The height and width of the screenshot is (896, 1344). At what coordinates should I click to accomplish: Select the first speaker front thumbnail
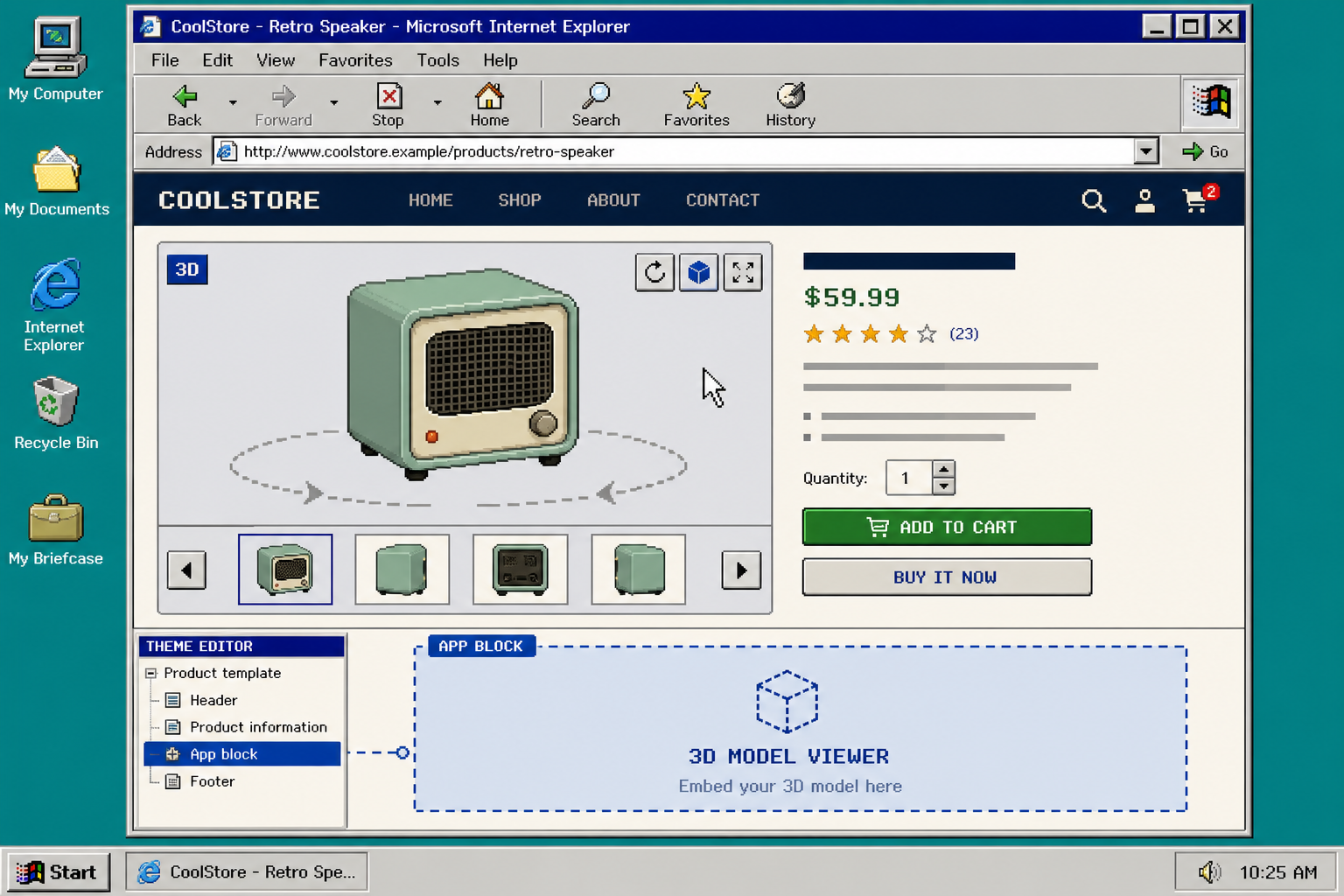pyautogui.click(x=285, y=570)
